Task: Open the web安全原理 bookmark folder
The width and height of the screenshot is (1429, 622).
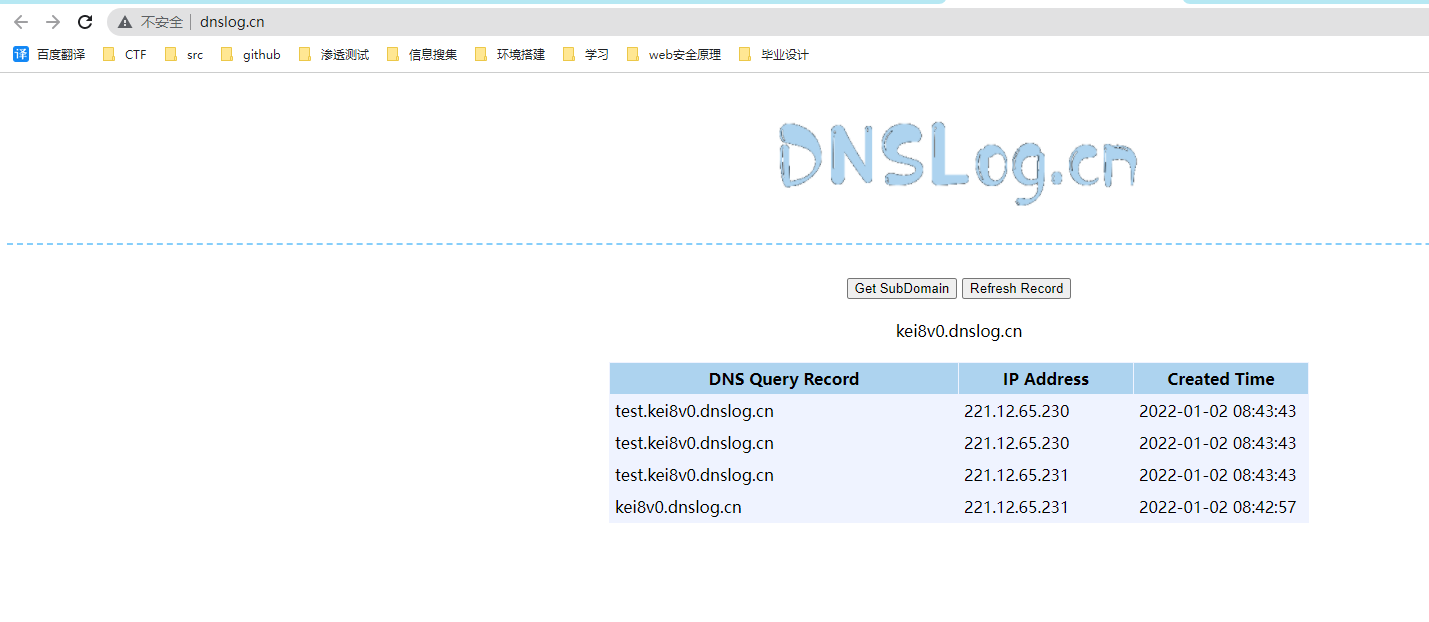Action: tap(674, 55)
